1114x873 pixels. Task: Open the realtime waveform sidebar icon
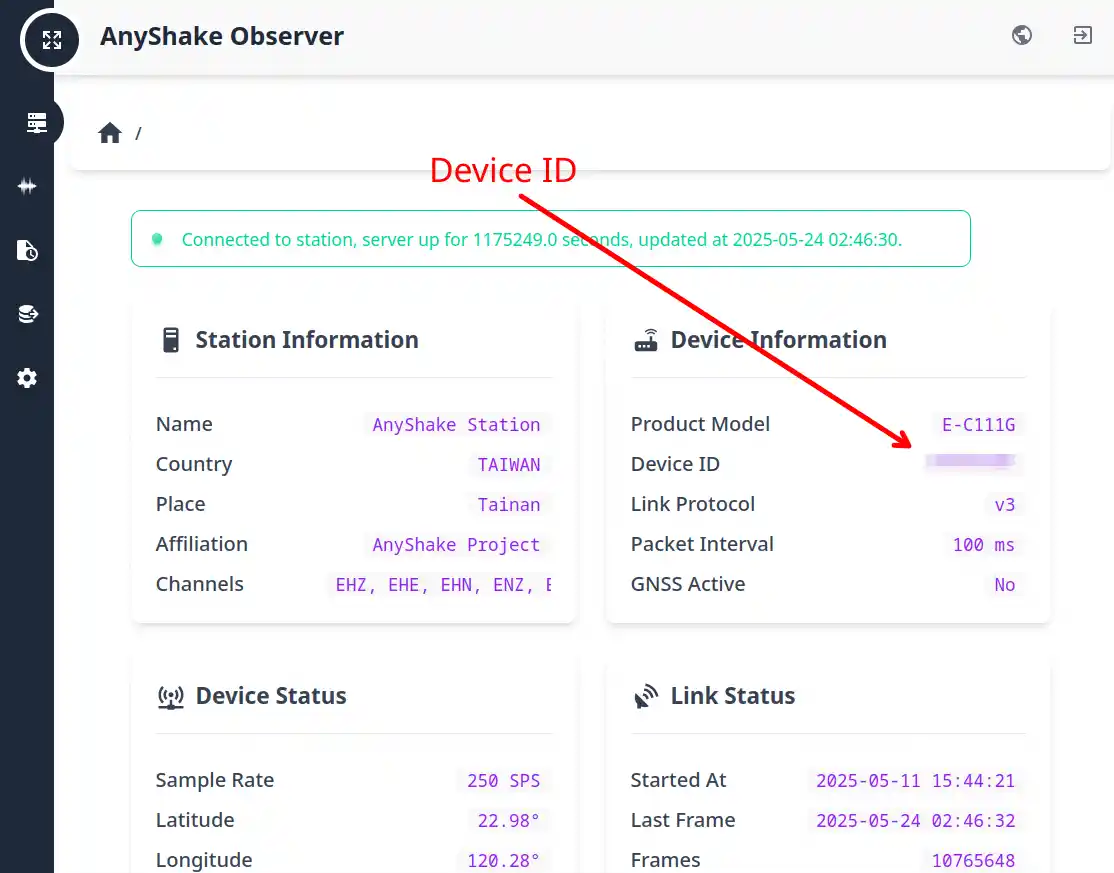(x=27, y=186)
